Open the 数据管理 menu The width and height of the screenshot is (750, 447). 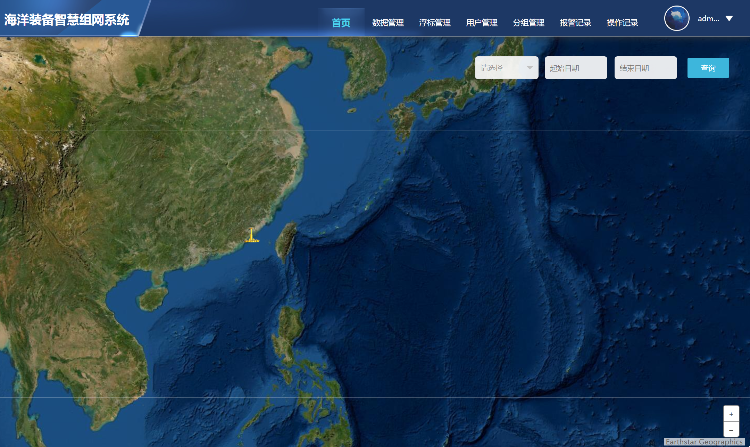point(388,22)
